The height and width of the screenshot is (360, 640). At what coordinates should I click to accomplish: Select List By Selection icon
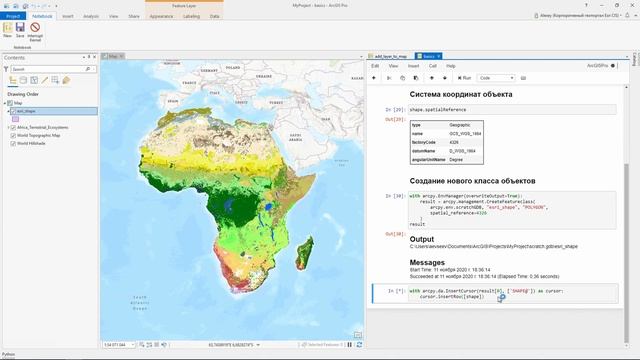pos(34,80)
